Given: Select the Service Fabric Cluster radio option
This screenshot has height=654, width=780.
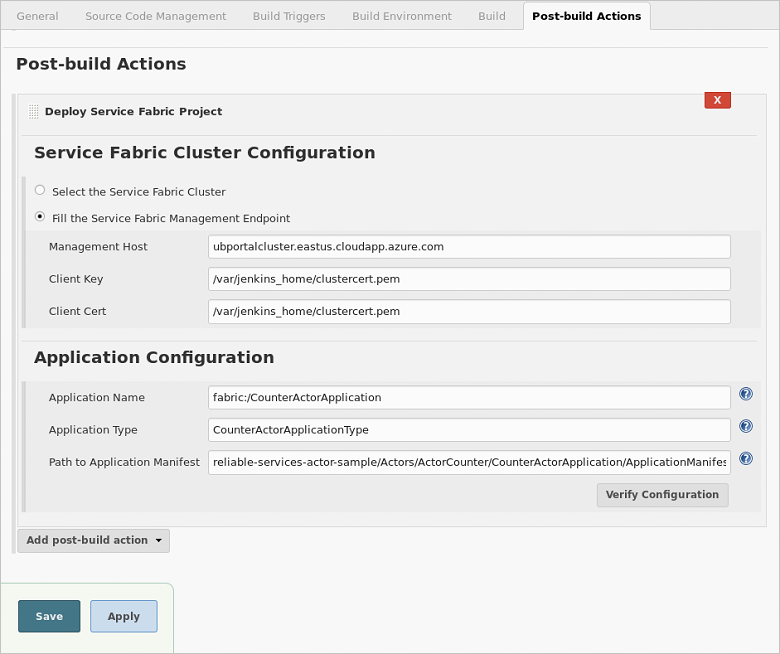Looking at the screenshot, I should (40, 190).
